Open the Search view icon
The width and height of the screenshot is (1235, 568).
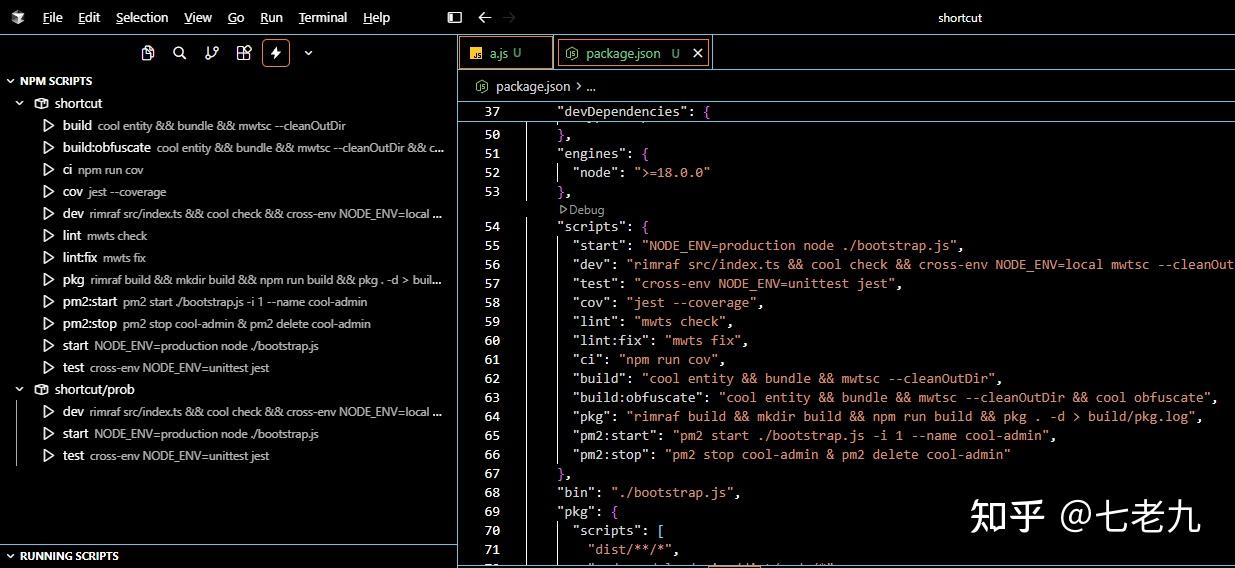click(x=180, y=53)
